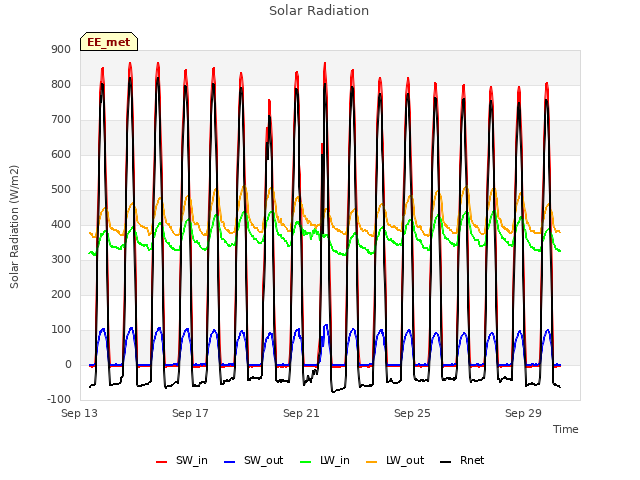
Task: Click the Rnet legend label
Action: click(x=472, y=460)
